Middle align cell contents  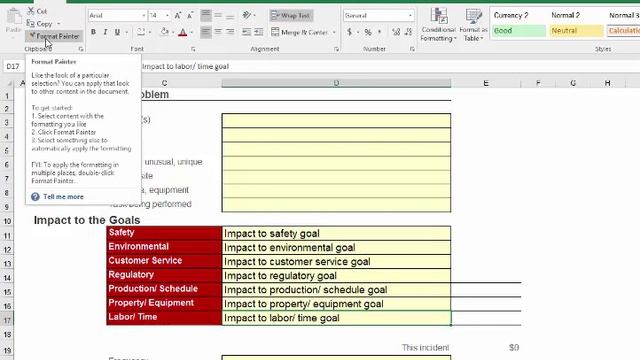coord(218,16)
